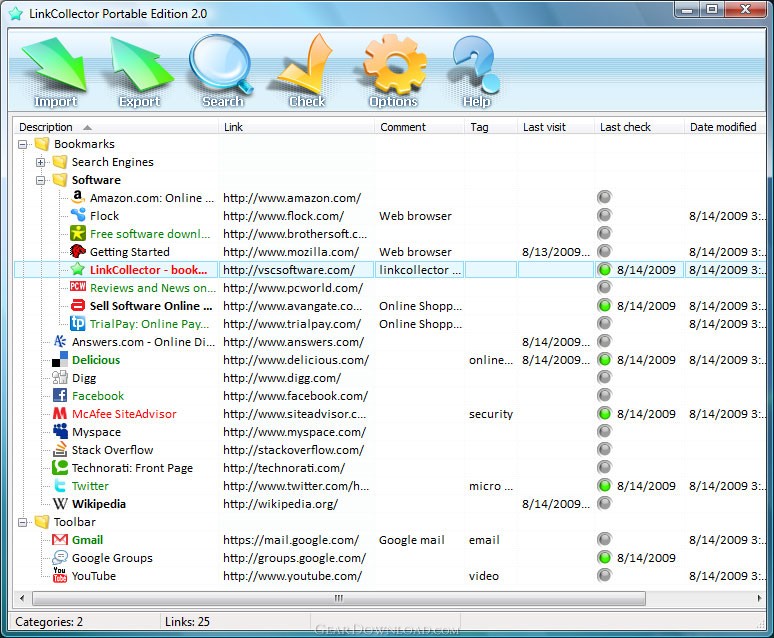Click the PCW Reviews and News icon

point(77,287)
